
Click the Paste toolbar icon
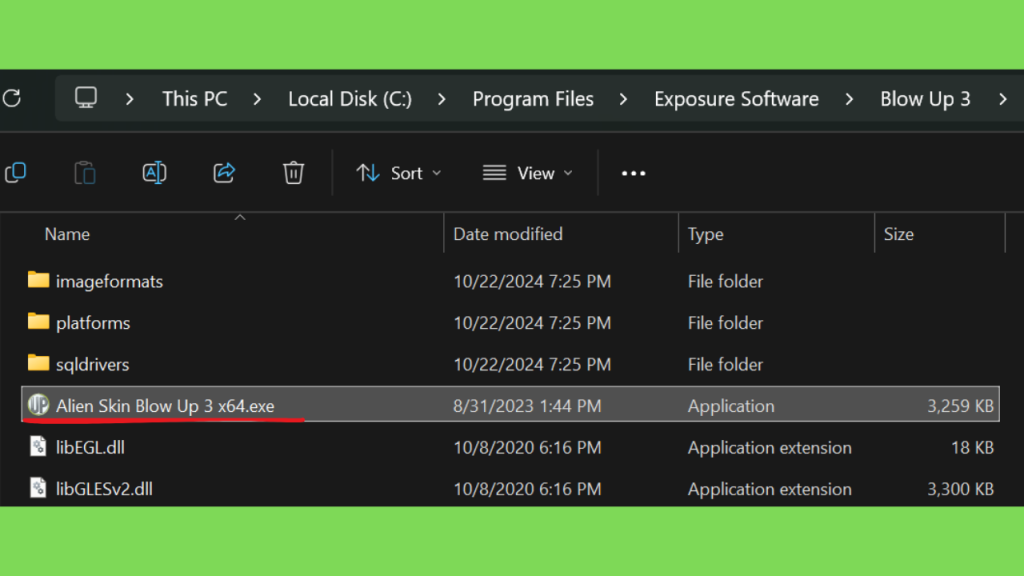click(x=85, y=173)
